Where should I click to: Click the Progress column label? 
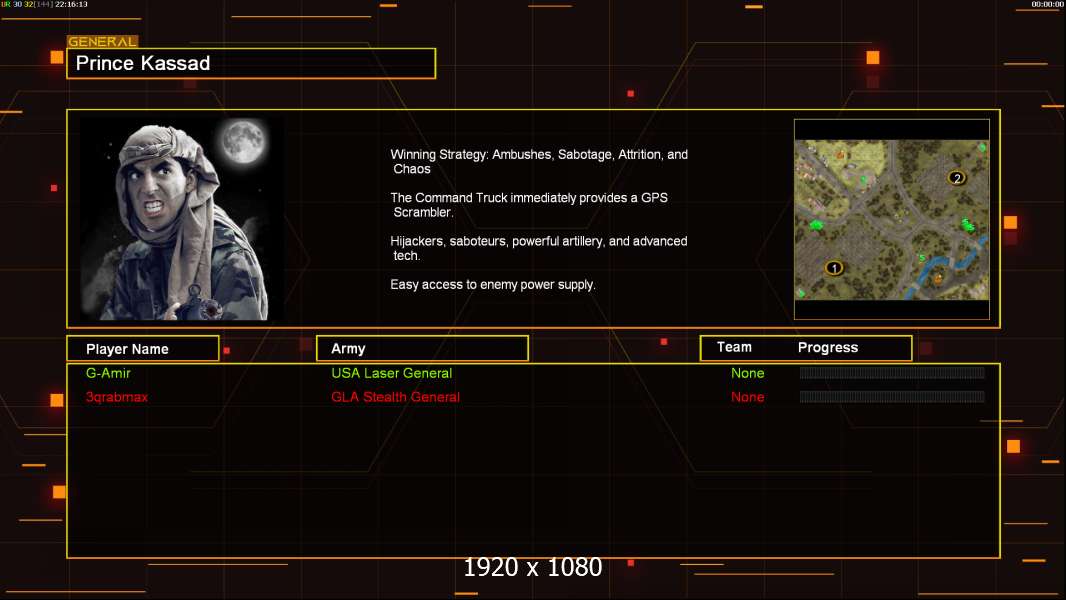[827, 347]
